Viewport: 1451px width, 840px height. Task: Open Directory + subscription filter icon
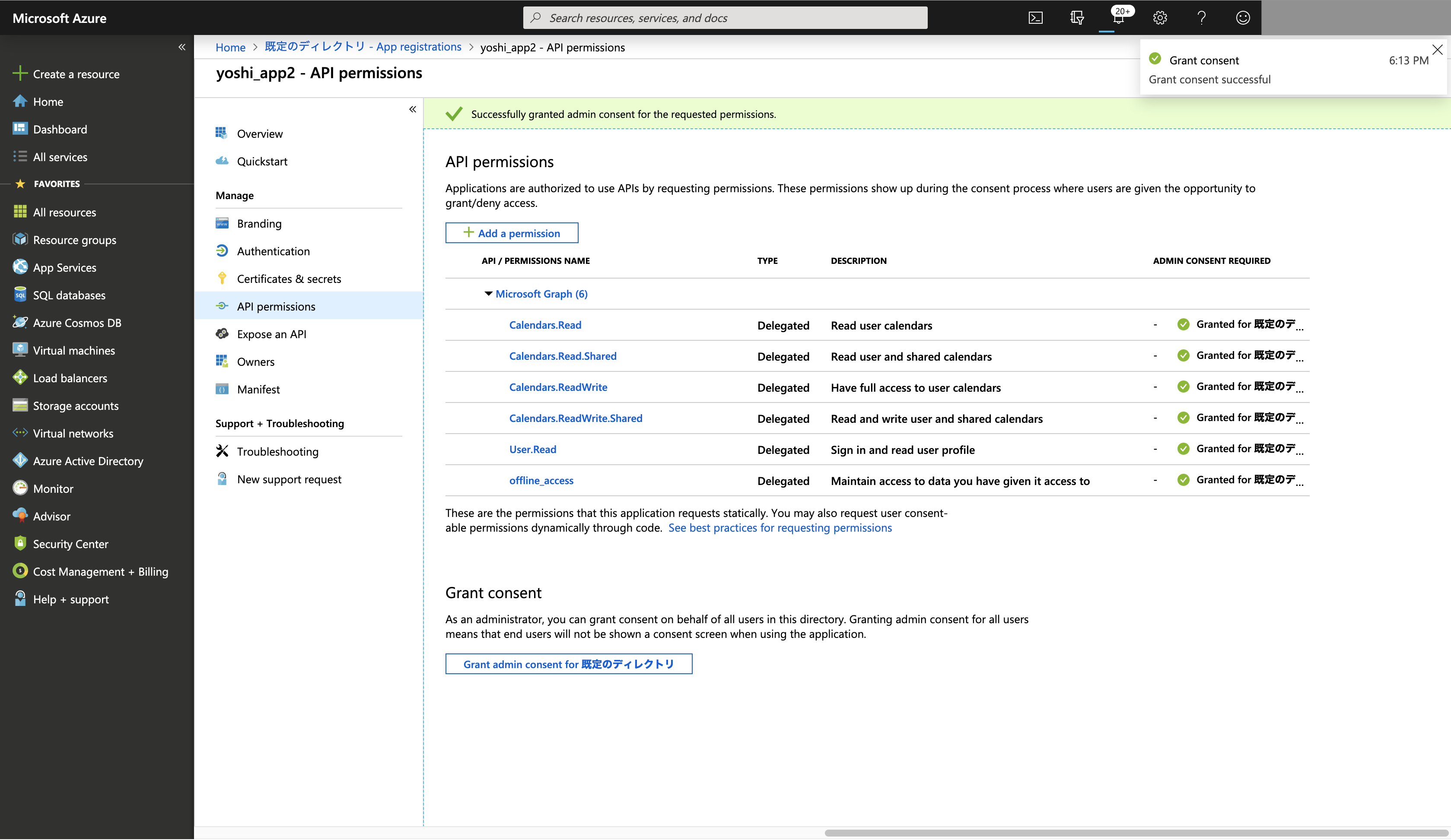tap(1077, 18)
